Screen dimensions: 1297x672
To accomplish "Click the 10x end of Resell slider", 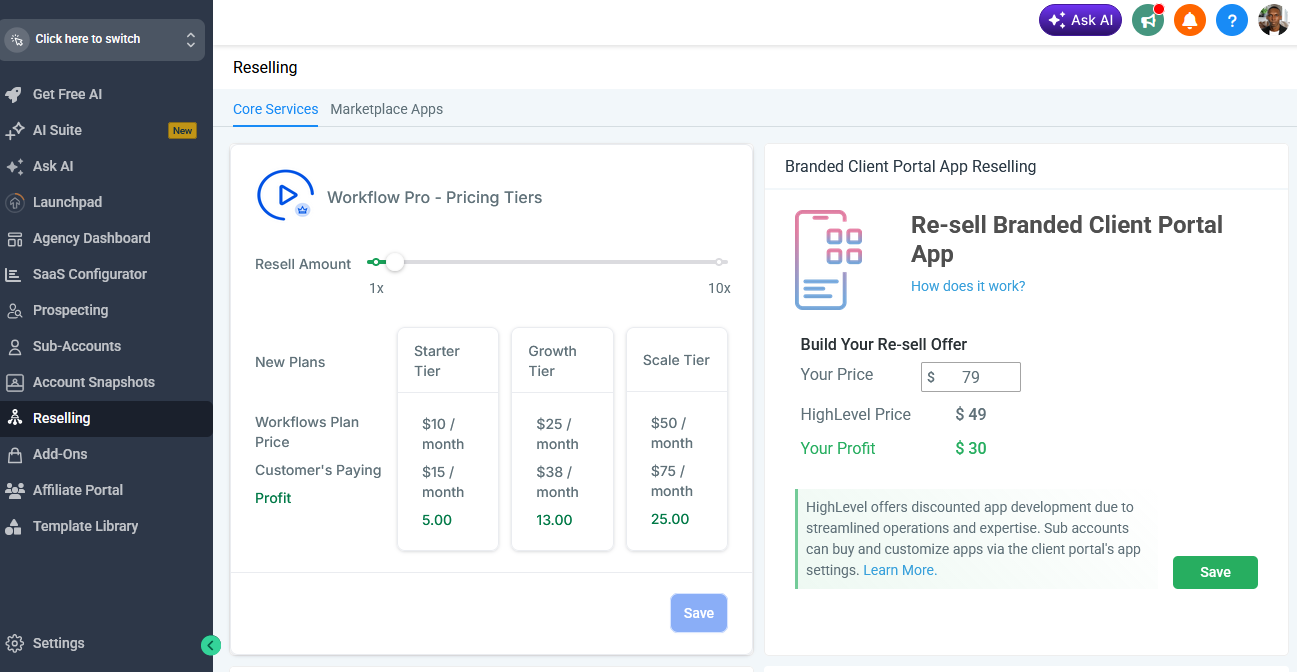I will click(x=720, y=262).
